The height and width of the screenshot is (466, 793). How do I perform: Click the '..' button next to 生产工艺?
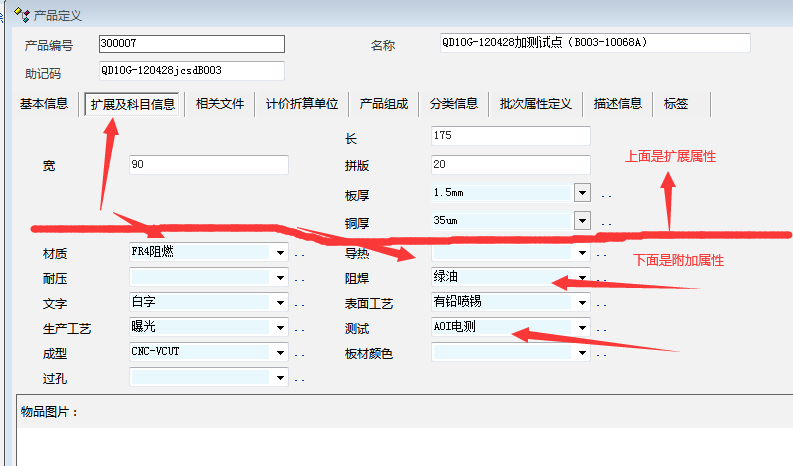pos(299,329)
